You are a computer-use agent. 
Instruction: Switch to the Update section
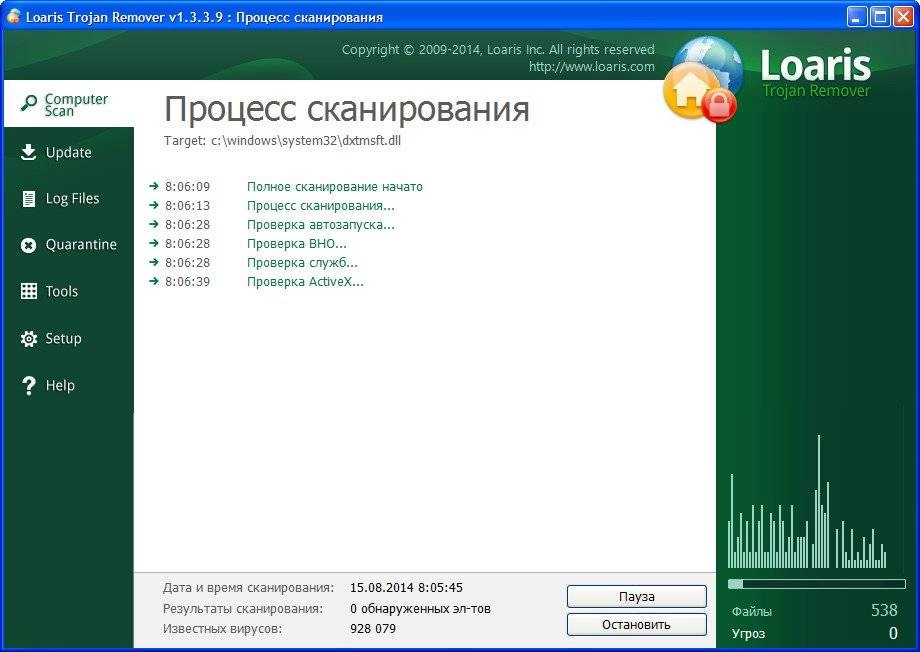(x=69, y=152)
